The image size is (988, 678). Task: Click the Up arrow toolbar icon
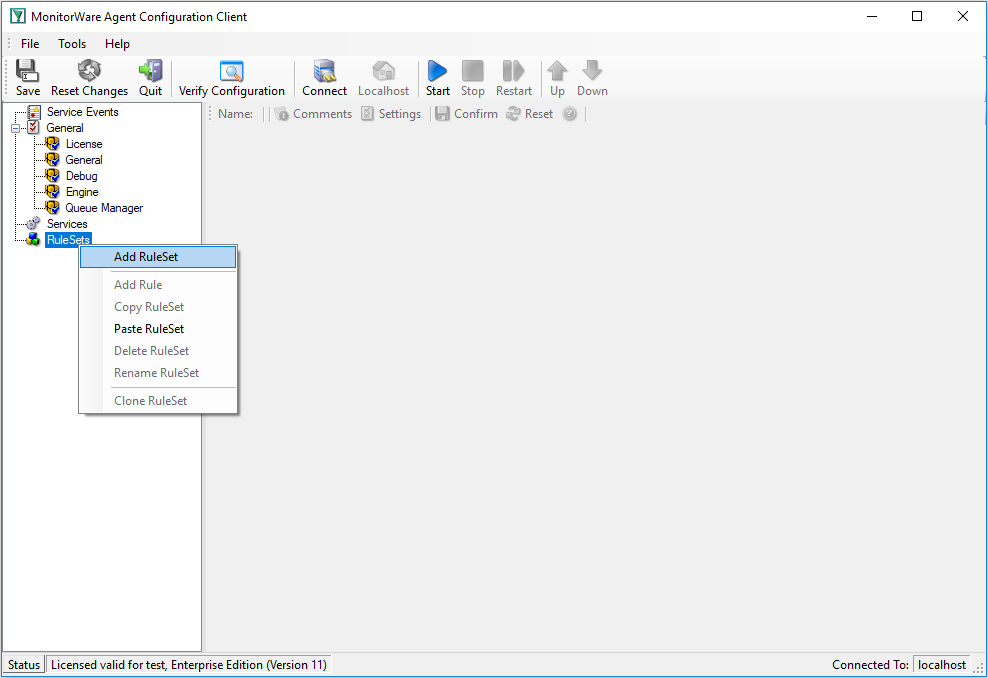[x=557, y=71]
